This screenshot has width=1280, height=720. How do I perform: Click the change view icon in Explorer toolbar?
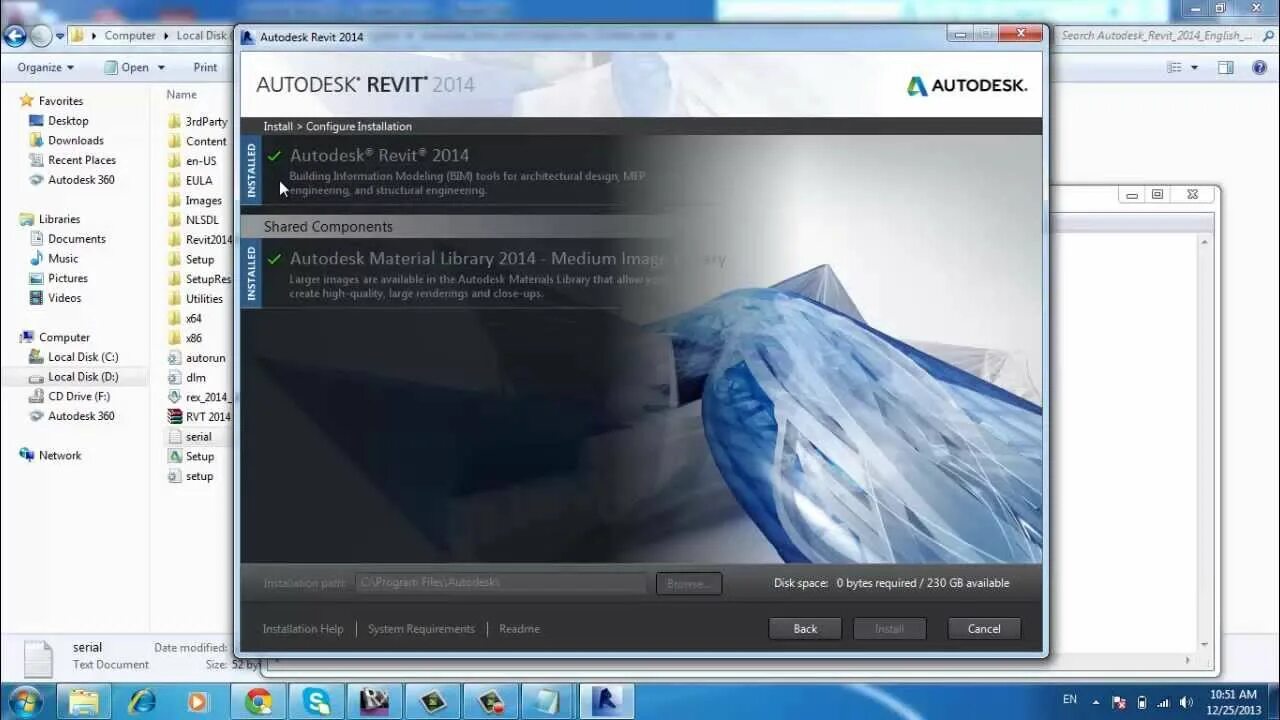click(x=1175, y=67)
